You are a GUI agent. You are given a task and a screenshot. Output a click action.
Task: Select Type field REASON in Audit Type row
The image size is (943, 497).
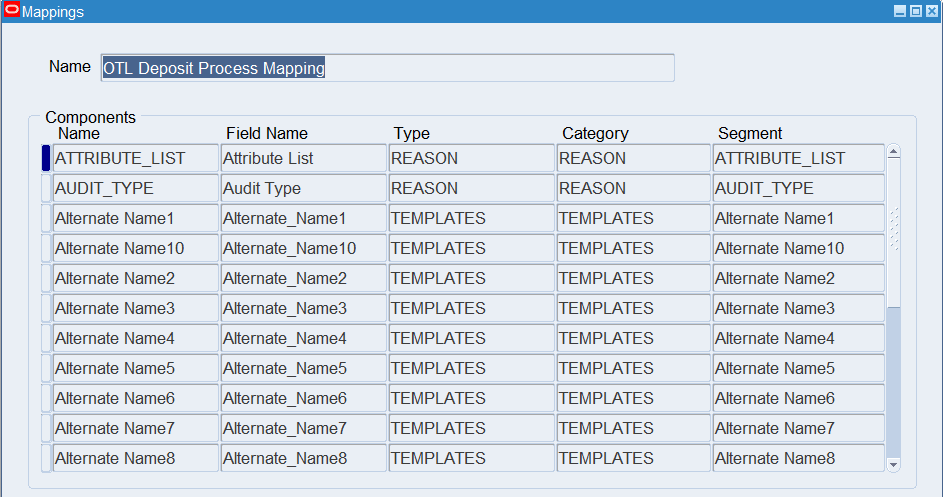tap(471, 188)
